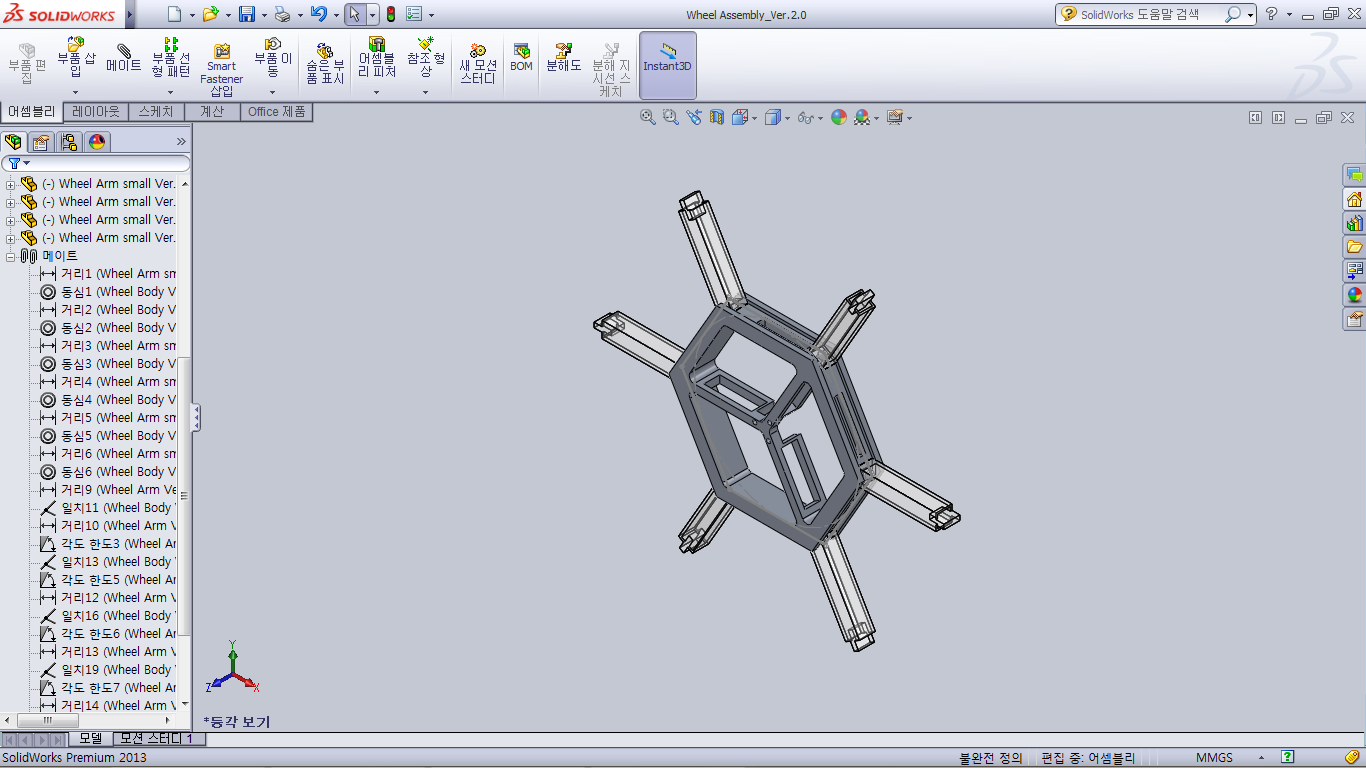Open the 어셈블리 피처 dropdown arrow
This screenshot has height=768, width=1366.
(376, 92)
